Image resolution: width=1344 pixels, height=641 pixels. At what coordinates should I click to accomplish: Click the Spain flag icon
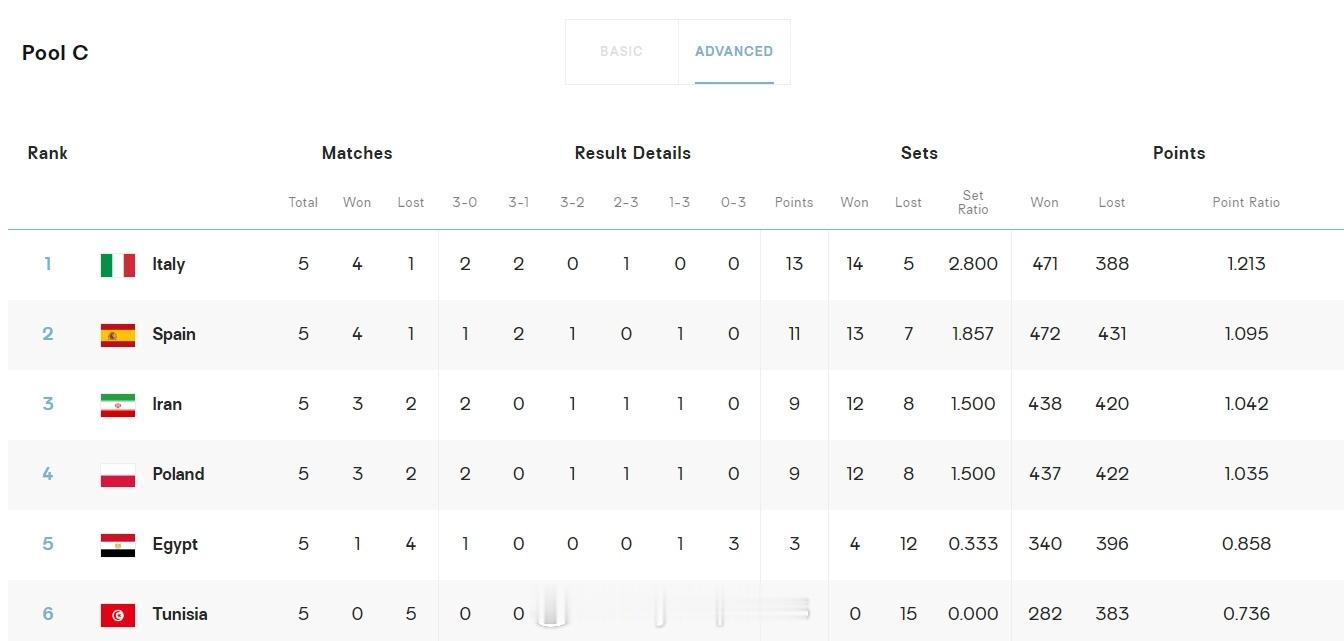tap(118, 335)
